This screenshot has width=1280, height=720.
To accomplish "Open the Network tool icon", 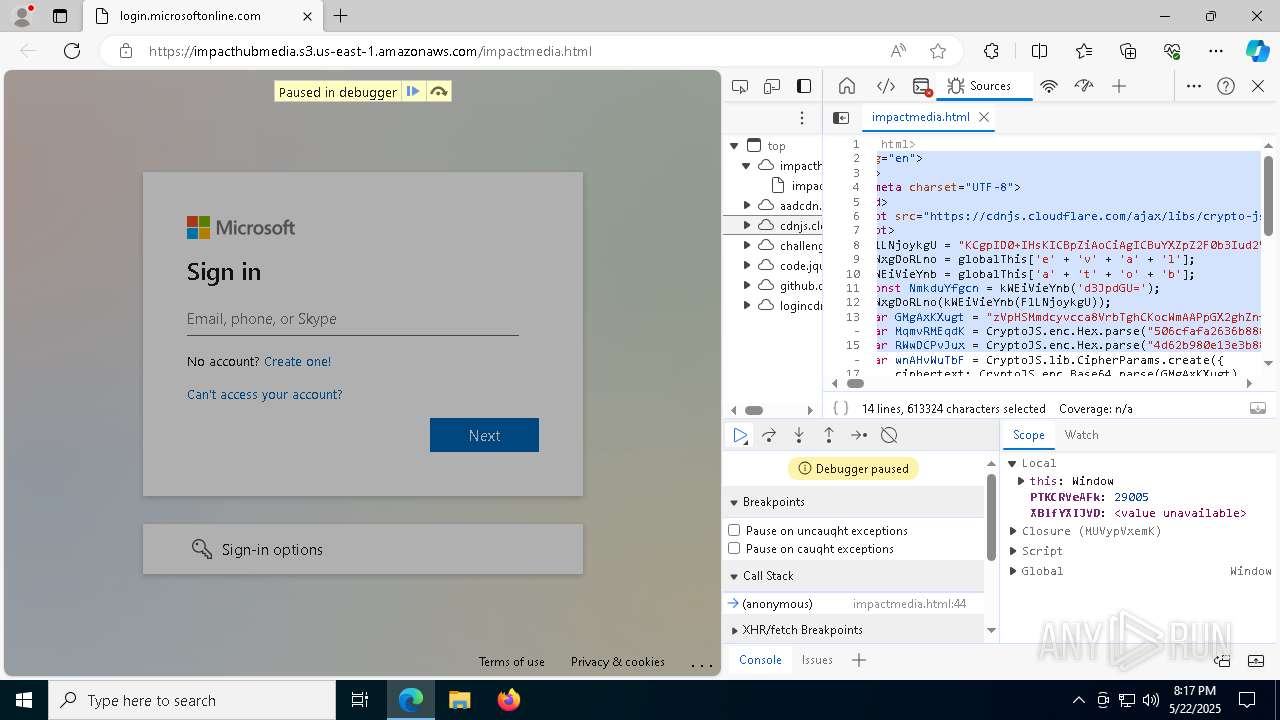I will point(1049,86).
